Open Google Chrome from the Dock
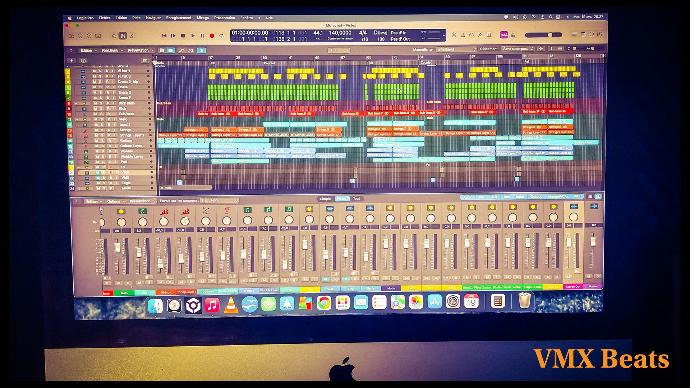 pyautogui.click(x=324, y=304)
